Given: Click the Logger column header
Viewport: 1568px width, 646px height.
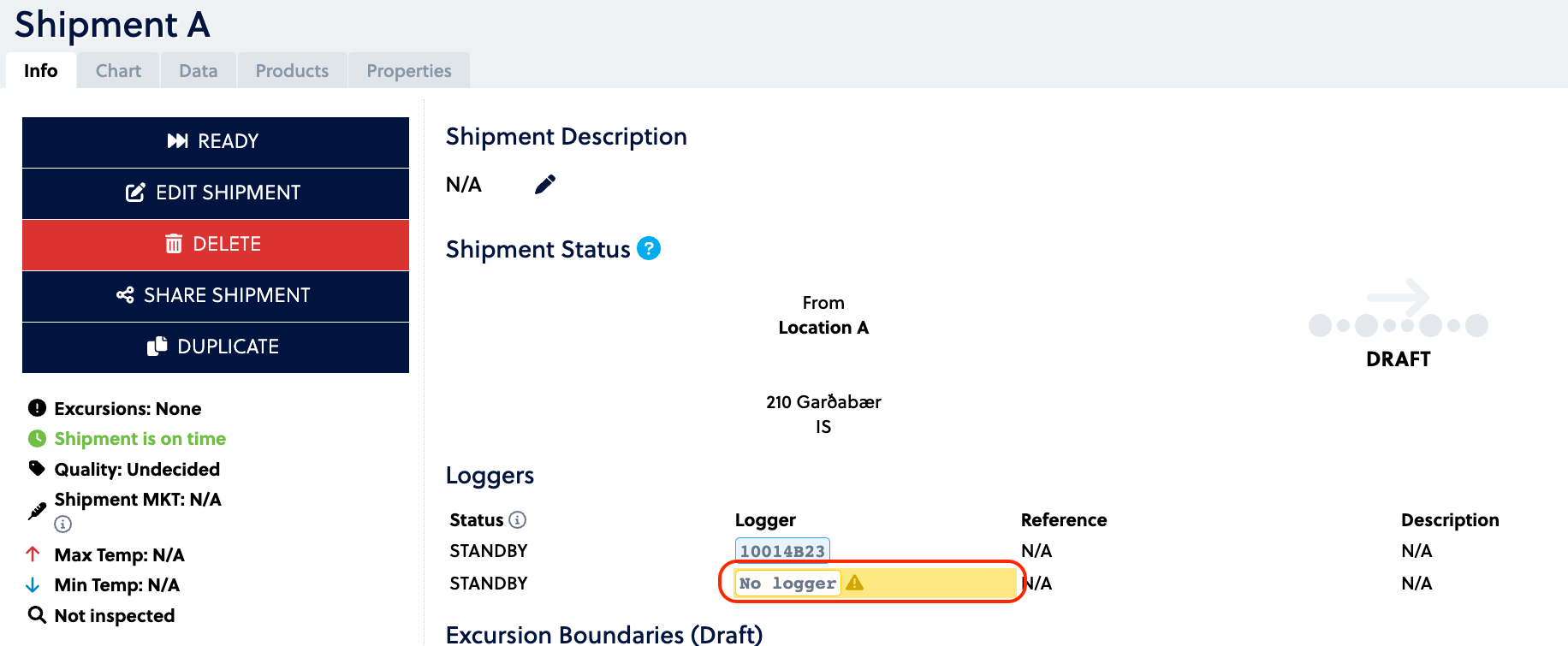Looking at the screenshot, I should pyautogui.click(x=765, y=520).
